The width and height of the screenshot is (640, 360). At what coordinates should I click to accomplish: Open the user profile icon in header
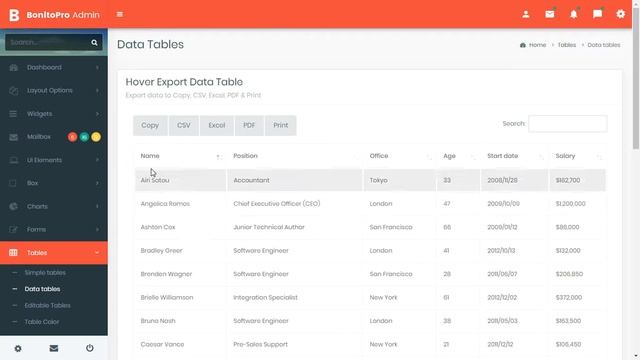pos(526,14)
